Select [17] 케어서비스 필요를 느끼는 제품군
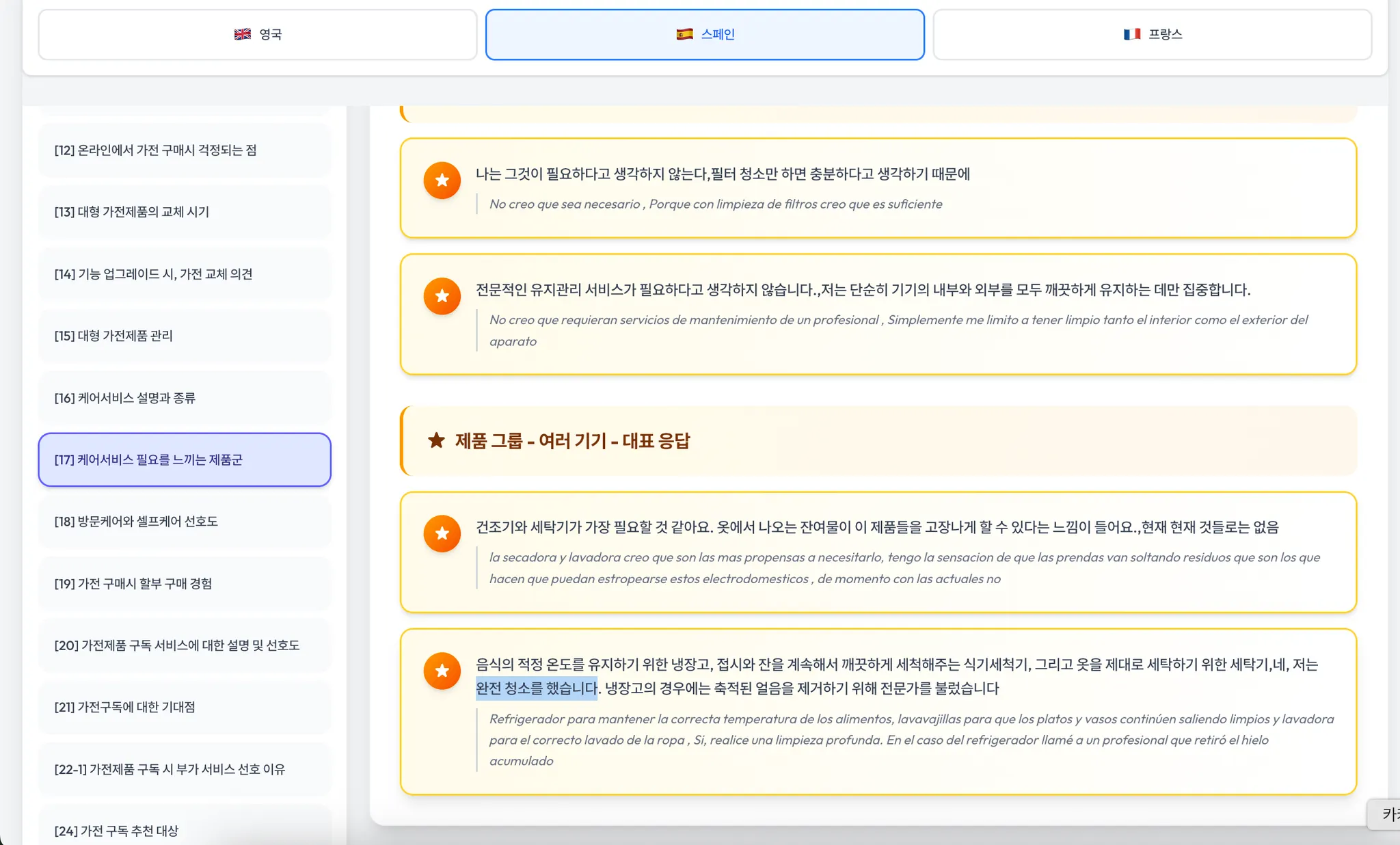Screen dimensions: 1400x845 click(185, 459)
